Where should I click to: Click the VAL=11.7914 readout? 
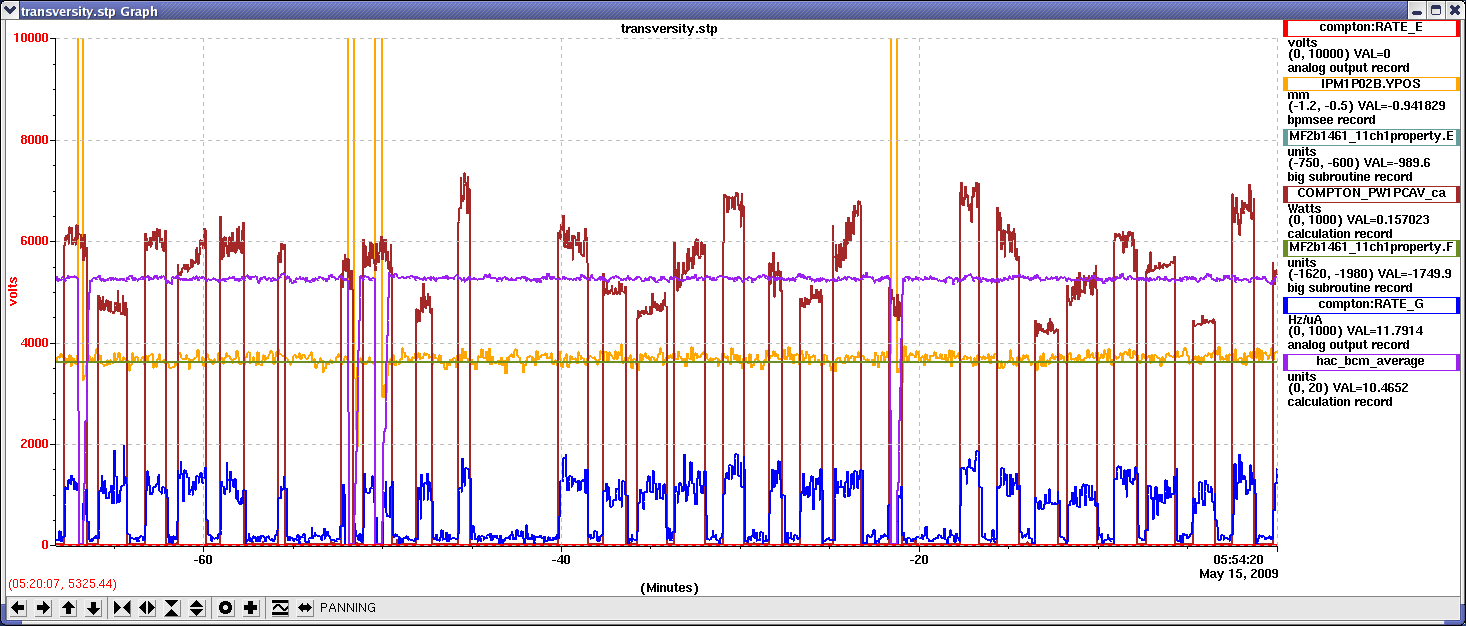(x=1387, y=330)
